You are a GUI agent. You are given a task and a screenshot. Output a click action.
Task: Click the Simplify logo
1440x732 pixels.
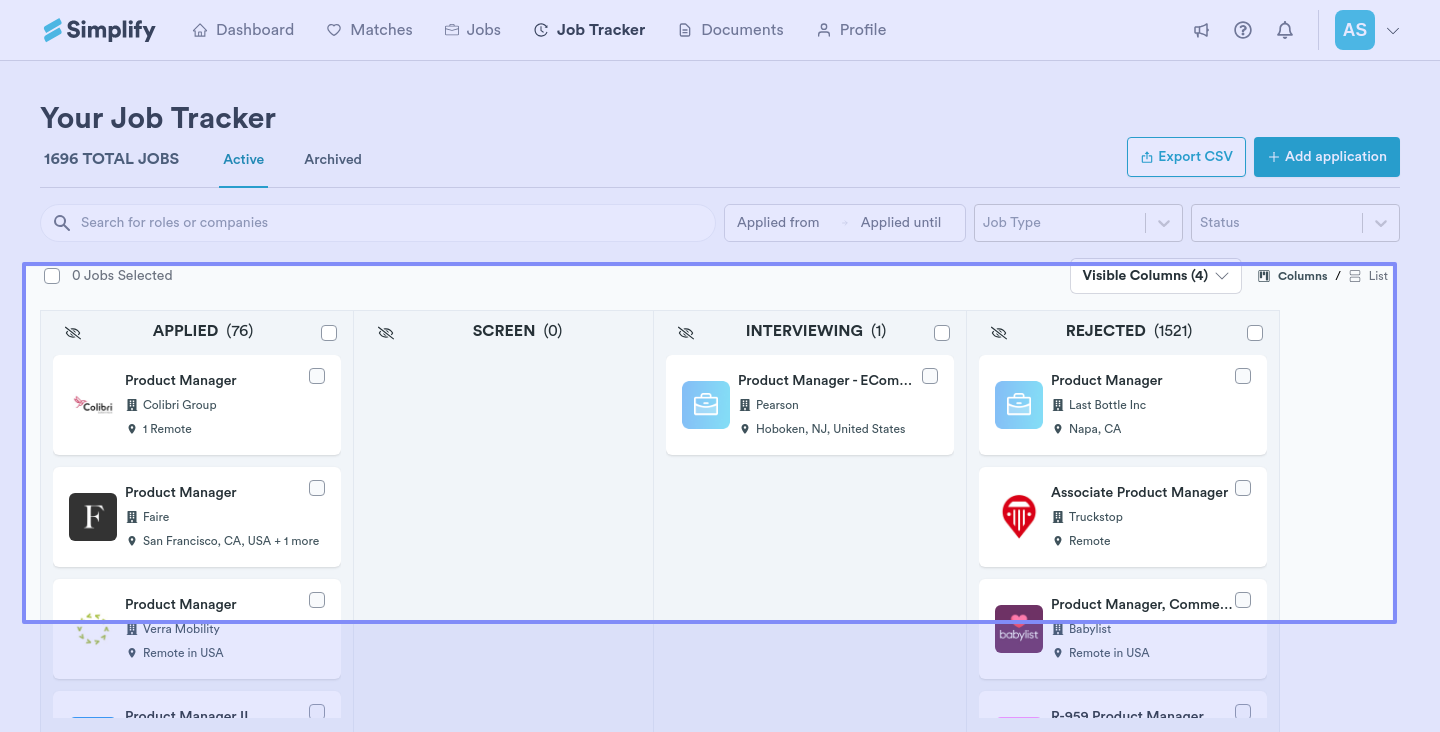click(99, 30)
